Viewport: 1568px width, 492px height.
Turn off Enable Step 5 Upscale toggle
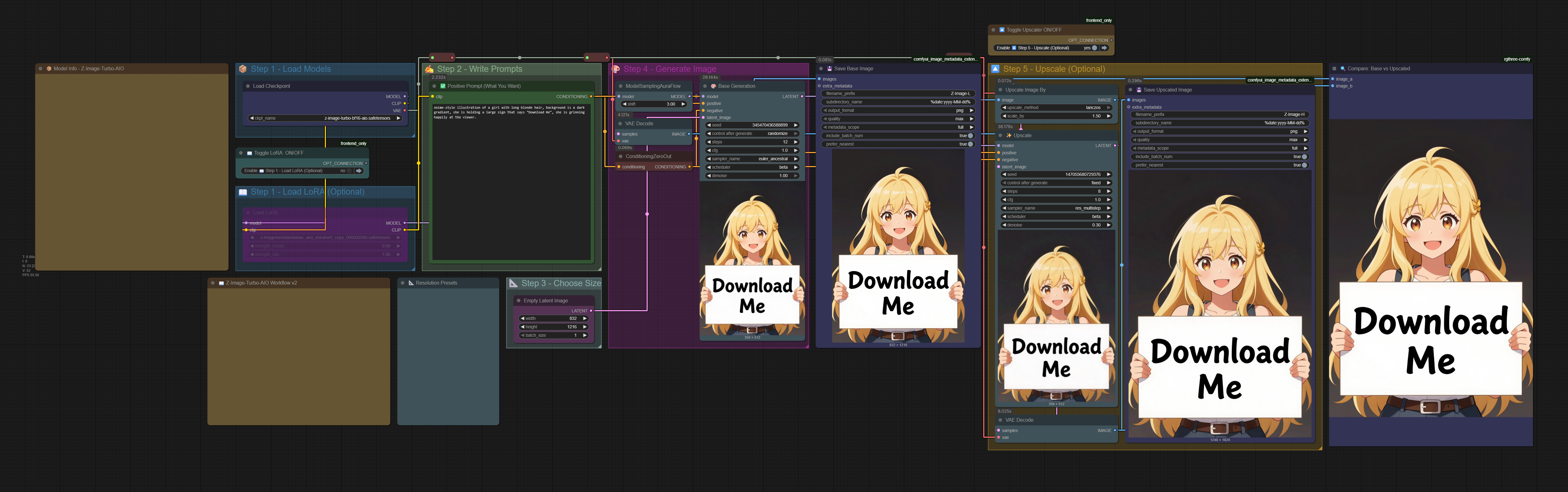(x=1095, y=48)
